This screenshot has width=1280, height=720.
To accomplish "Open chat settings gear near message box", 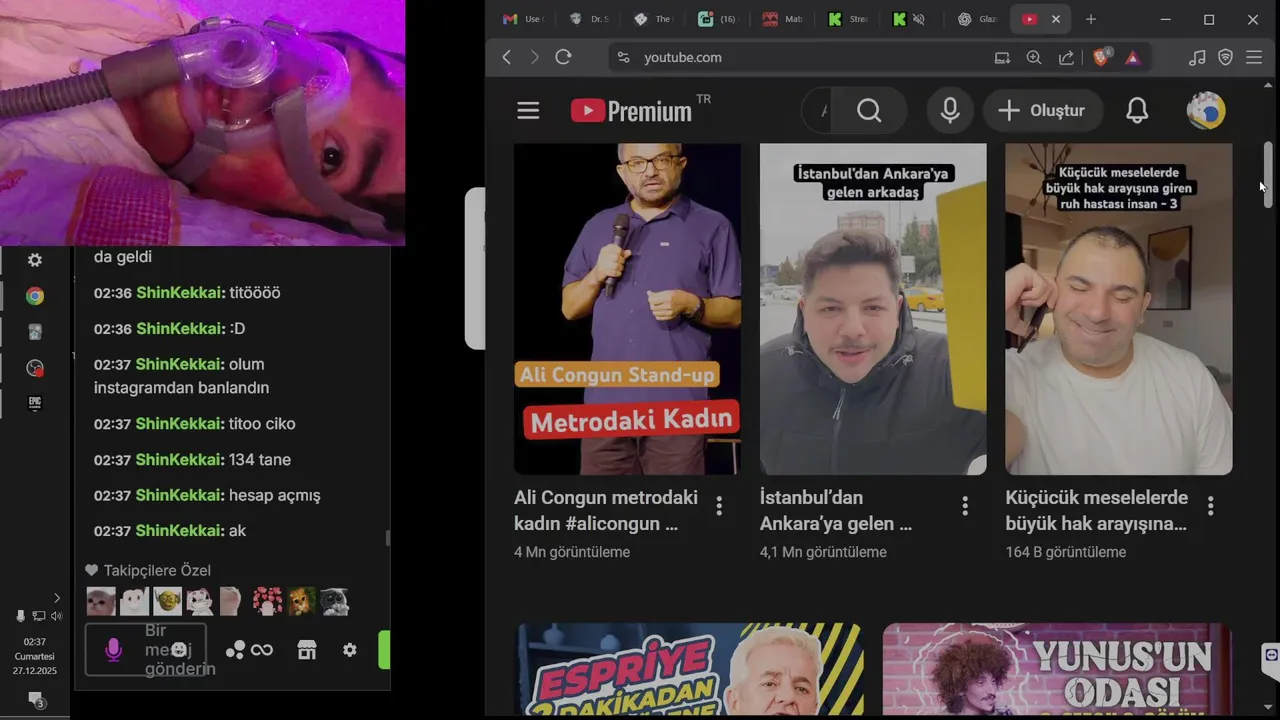I will coord(349,650).
